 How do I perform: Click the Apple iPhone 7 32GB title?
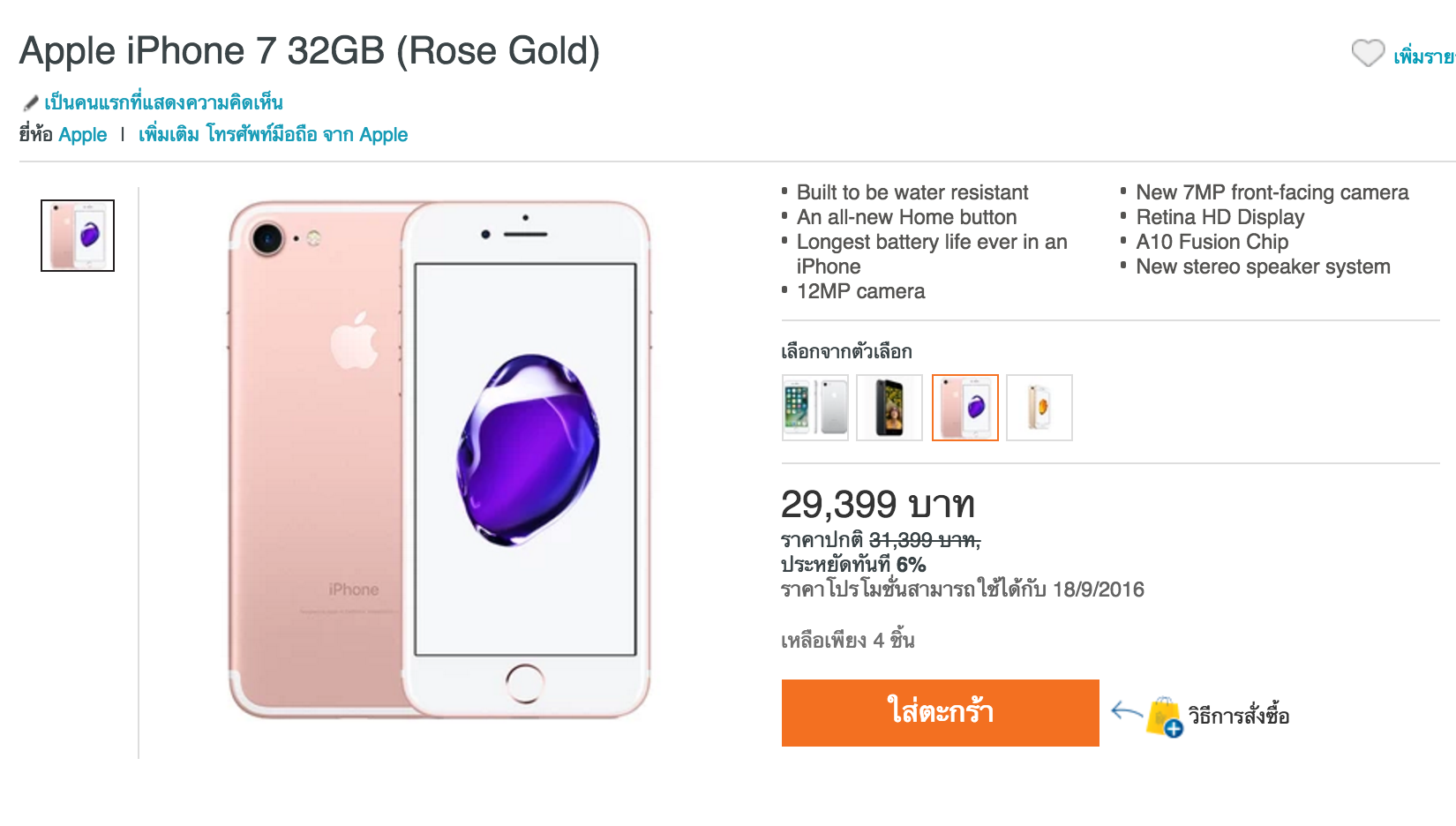pos(310,51)
